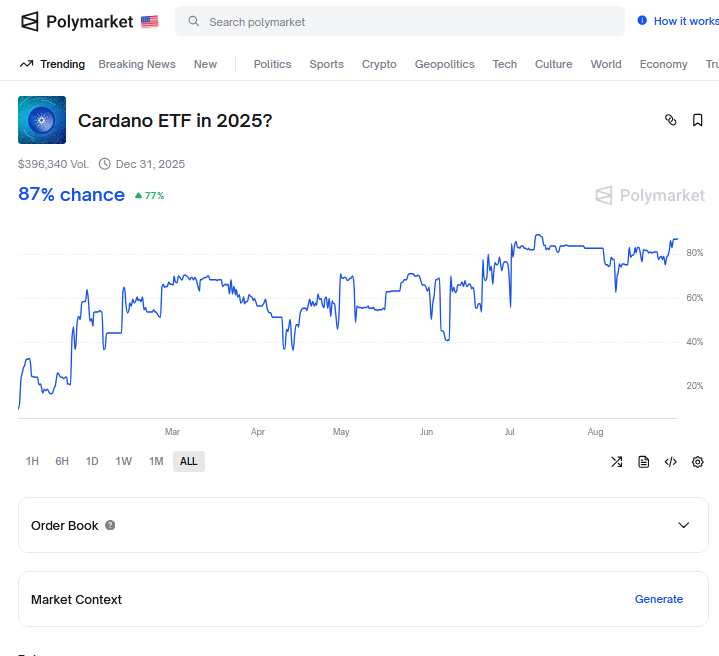Click the Polymarket logo to go home
Image resolution: width=719 pixels, height=656 pixels.
[x=76, y=21]
